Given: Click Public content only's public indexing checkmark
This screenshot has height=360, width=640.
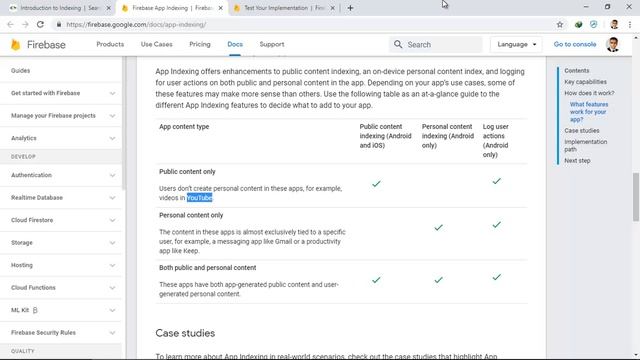Looking at the screenshot, I should [376, 184].
